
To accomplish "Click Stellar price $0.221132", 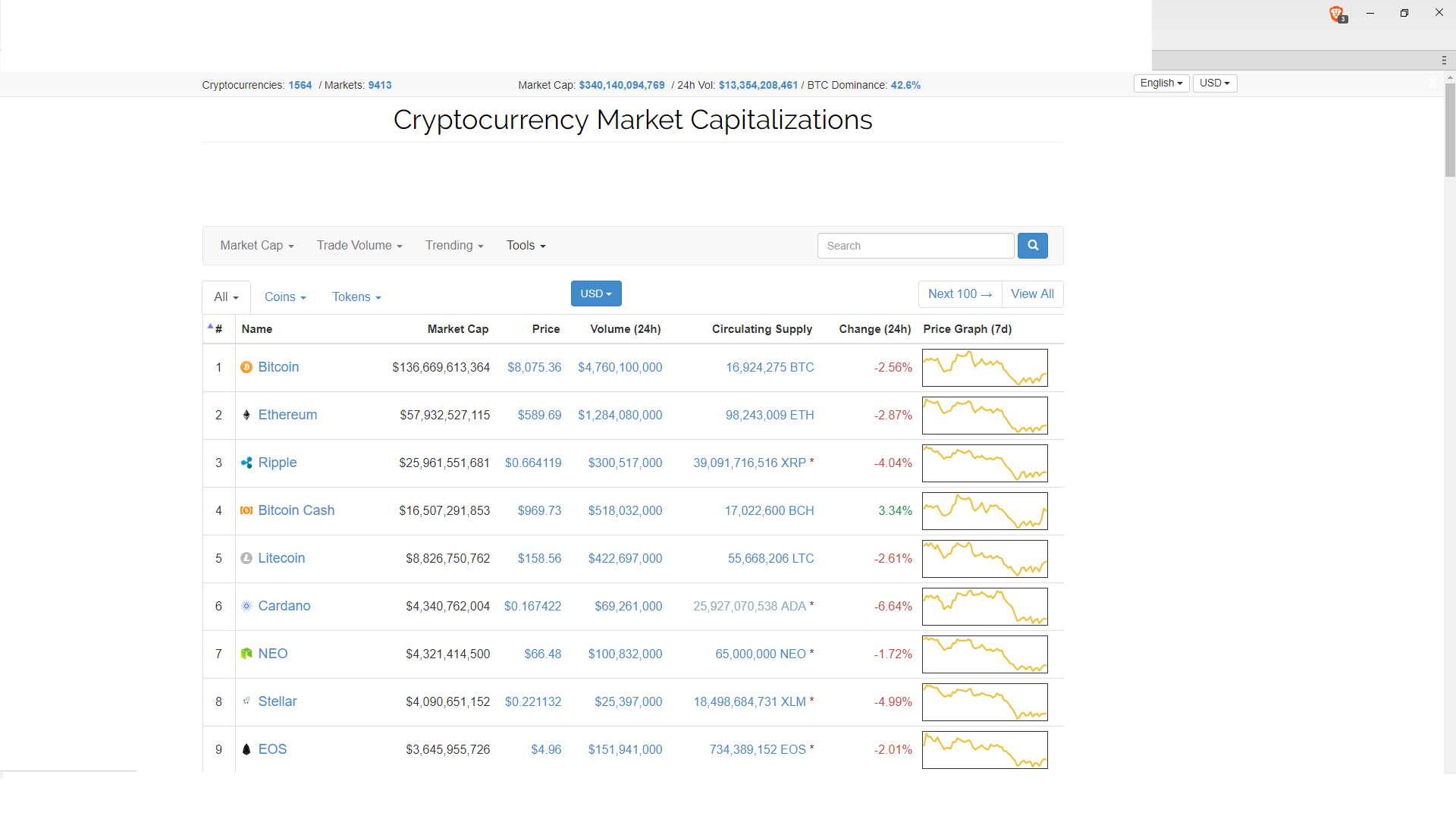I will point(533,701).
